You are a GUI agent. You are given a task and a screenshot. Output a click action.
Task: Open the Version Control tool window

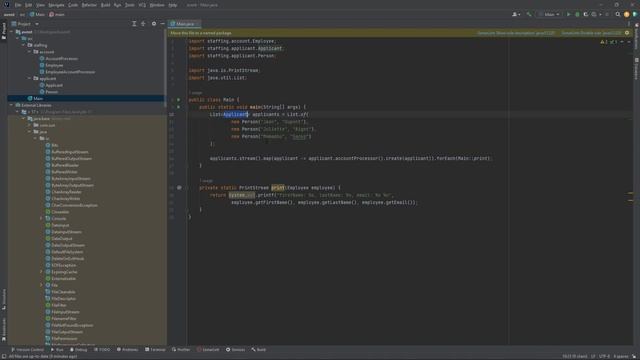point(27,350)
